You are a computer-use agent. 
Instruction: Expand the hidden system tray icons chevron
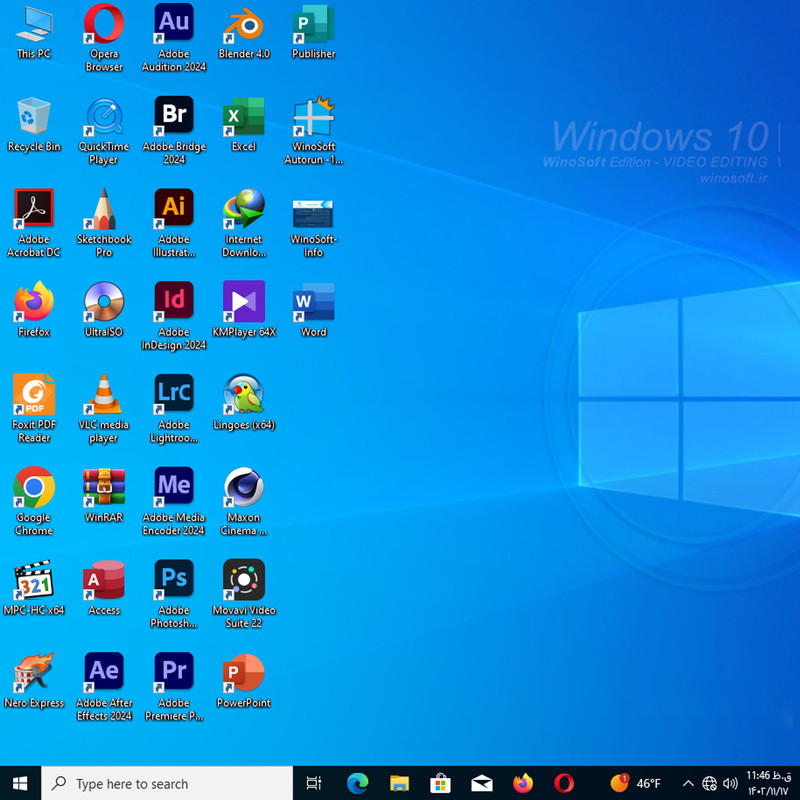click(688, 783)
